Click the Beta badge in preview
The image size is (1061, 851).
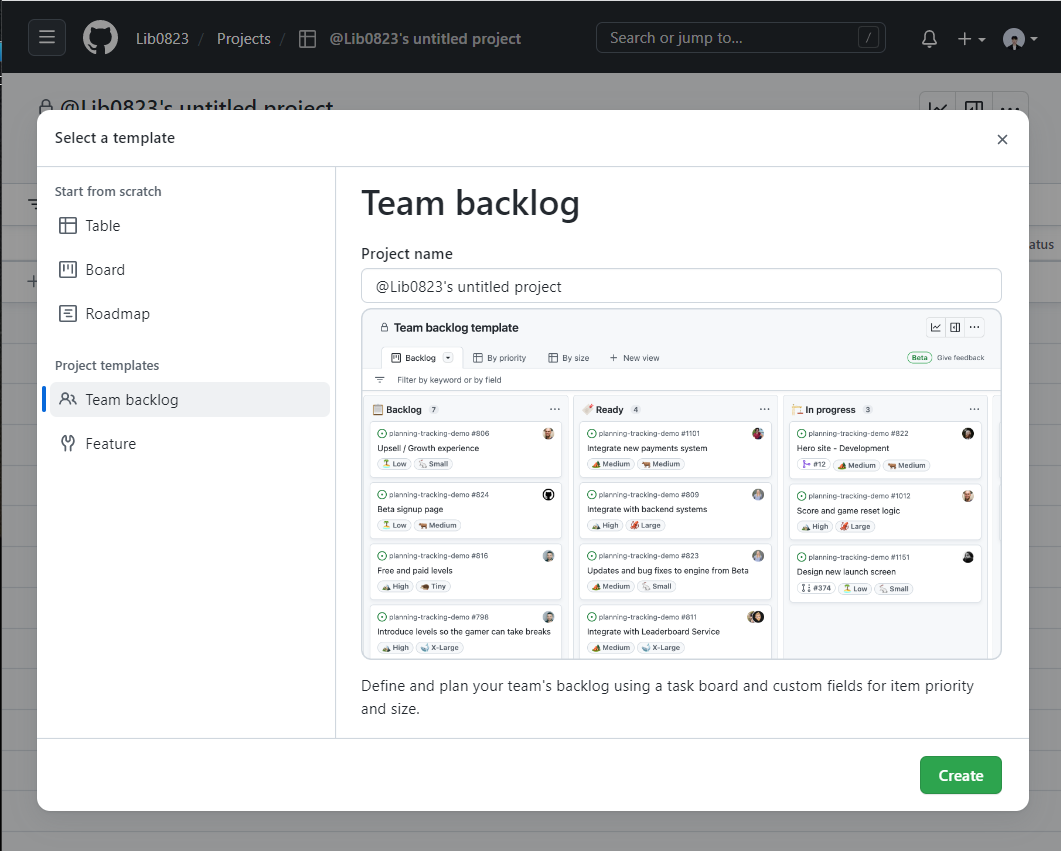pyautogui.click(x=919, y=358)
